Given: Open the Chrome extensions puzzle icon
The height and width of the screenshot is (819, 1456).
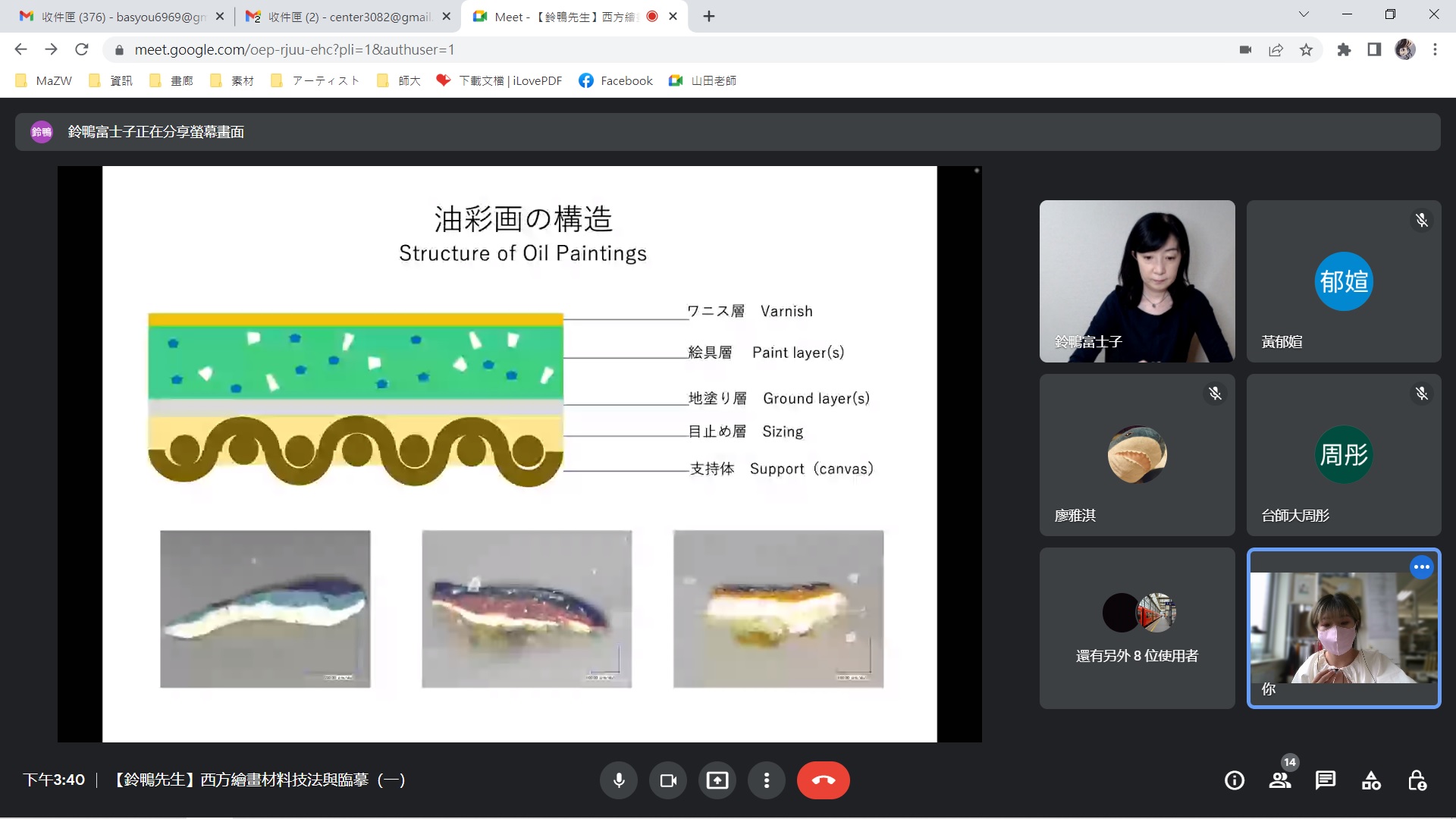Looking at the screenshot, I should pyautogui.click(x=1344, y=50).
